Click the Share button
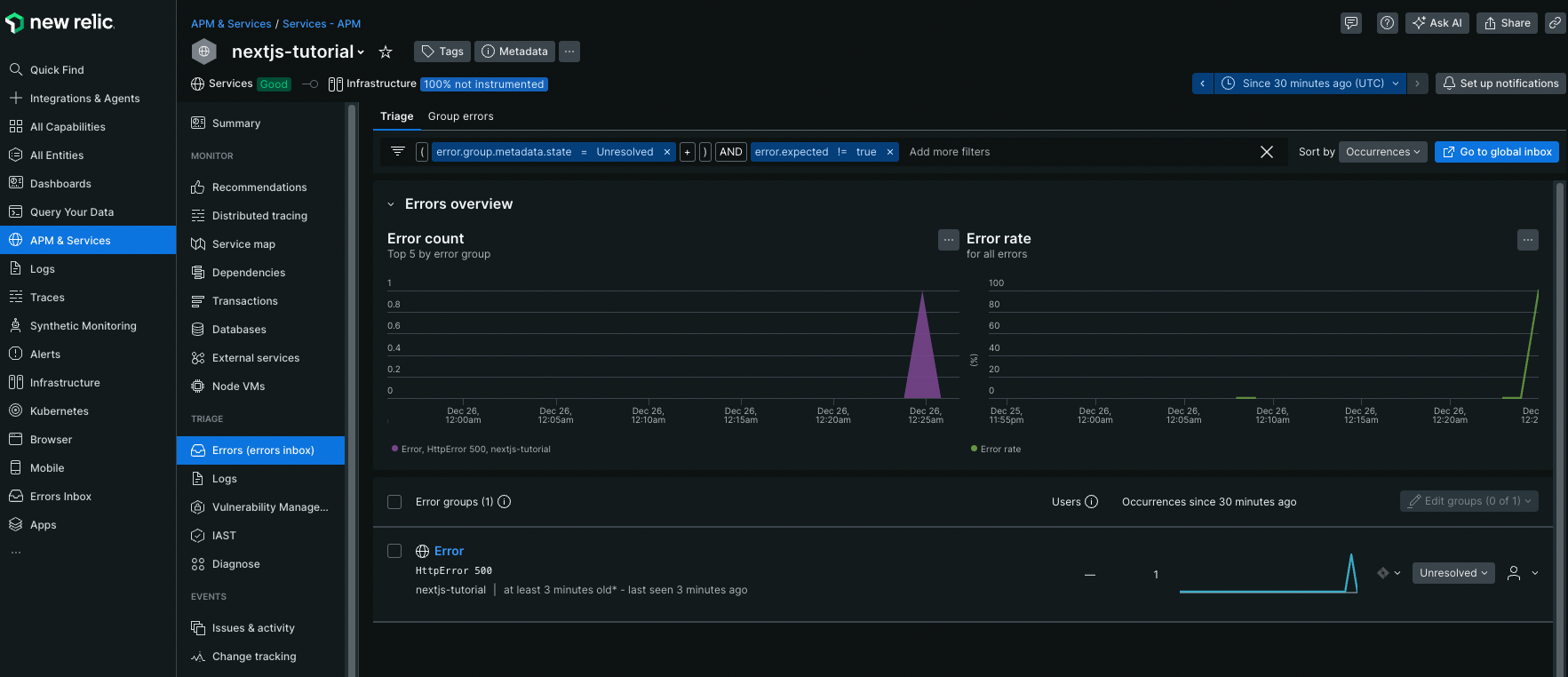 1507,23
